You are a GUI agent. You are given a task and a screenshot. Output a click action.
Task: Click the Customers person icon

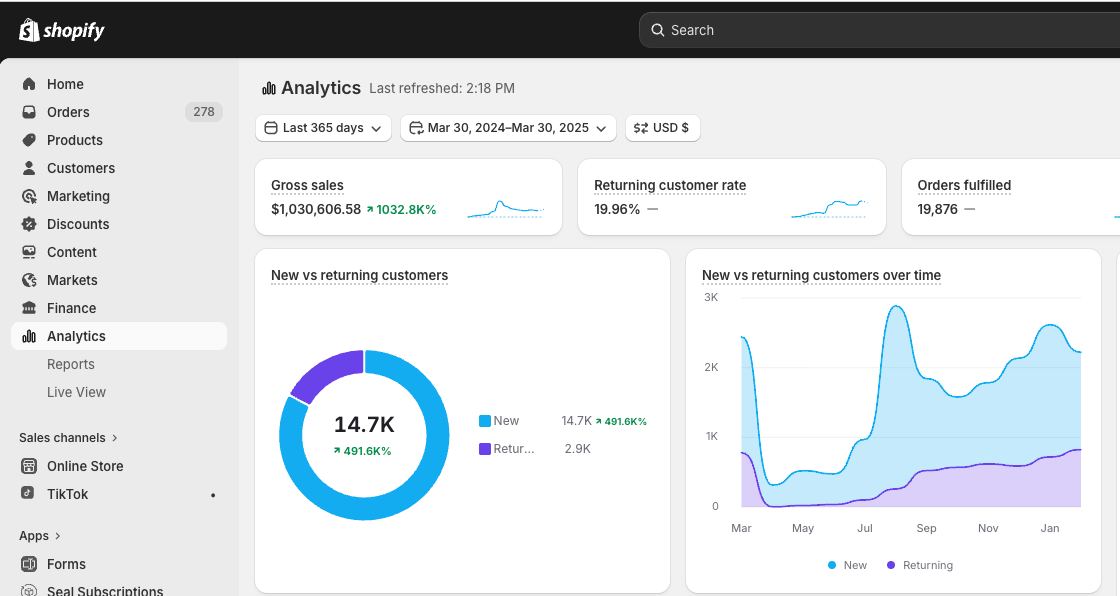tap(29, 168)
